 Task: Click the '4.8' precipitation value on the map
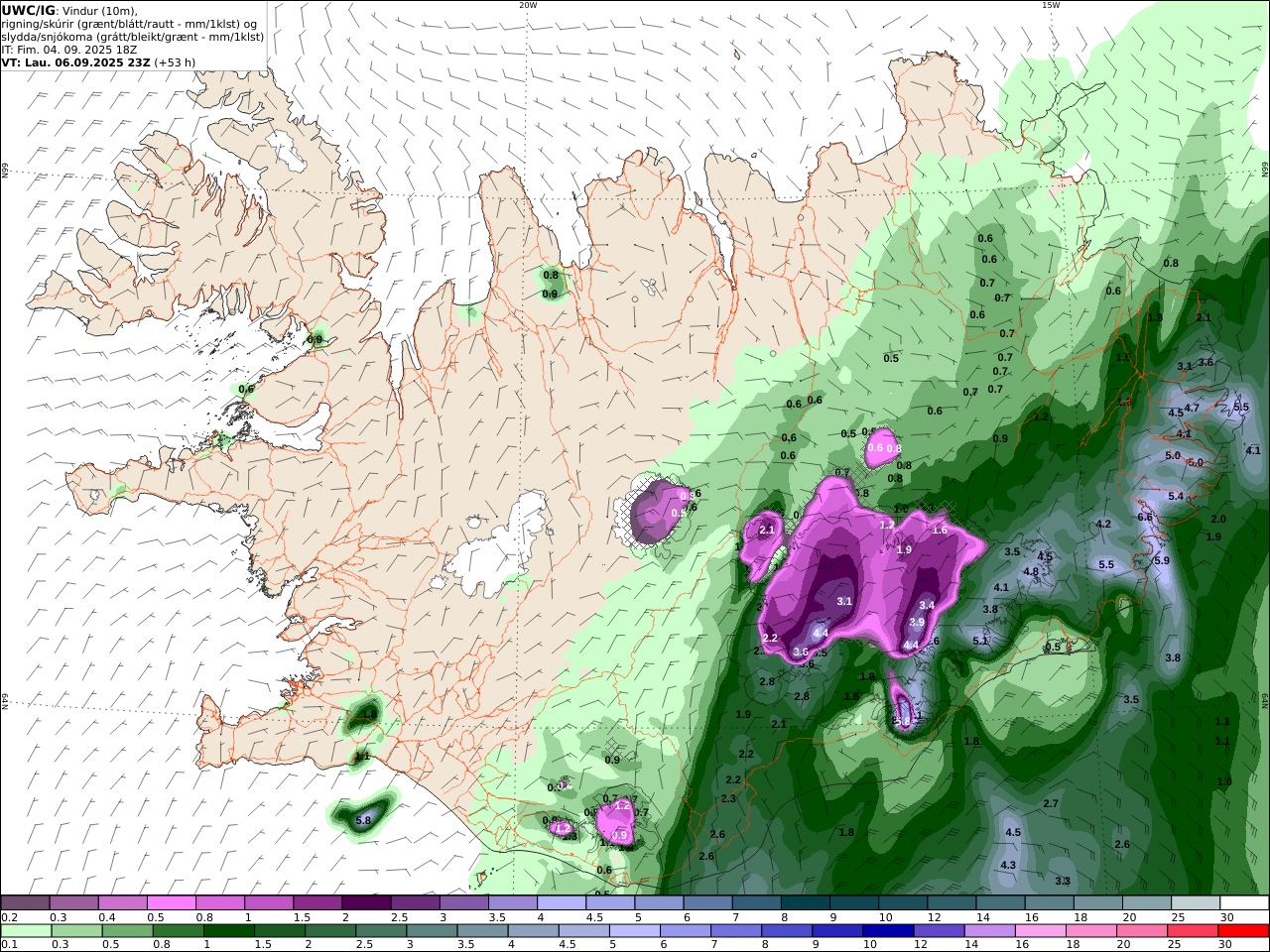click(x=1031, y=571)
